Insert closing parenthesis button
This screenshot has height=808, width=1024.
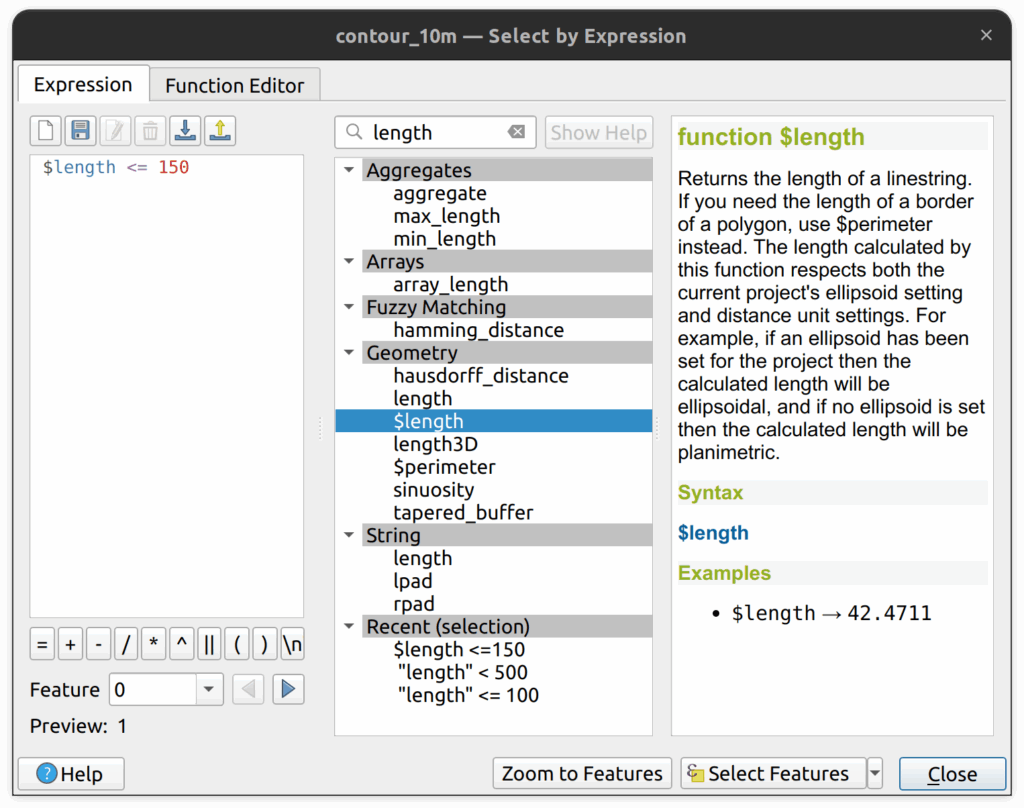pos(264,645)
